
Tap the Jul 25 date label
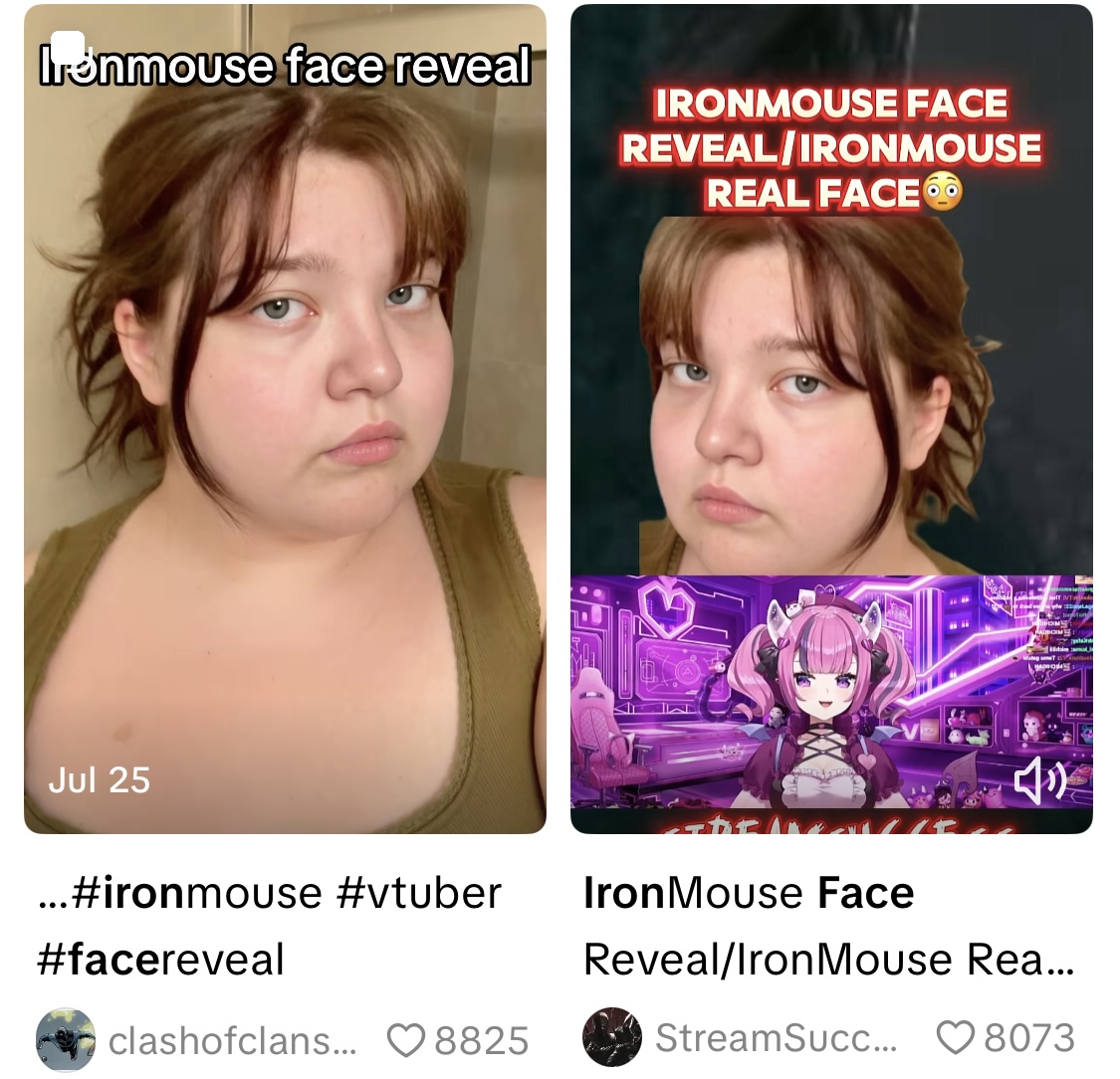[100, 779]
